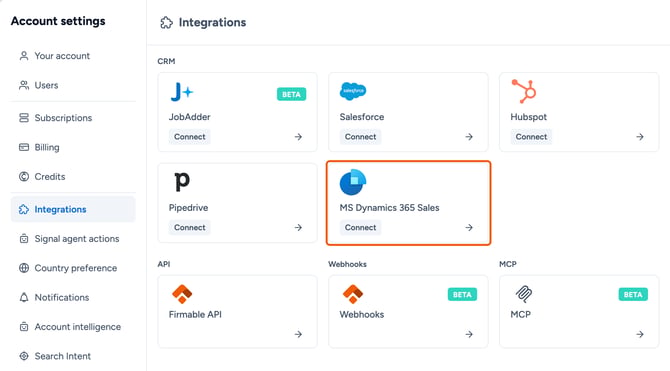This screenshot has width=670, height=371.
Task: Connect the Salesforce integration
Action: (x=361, y=137)
